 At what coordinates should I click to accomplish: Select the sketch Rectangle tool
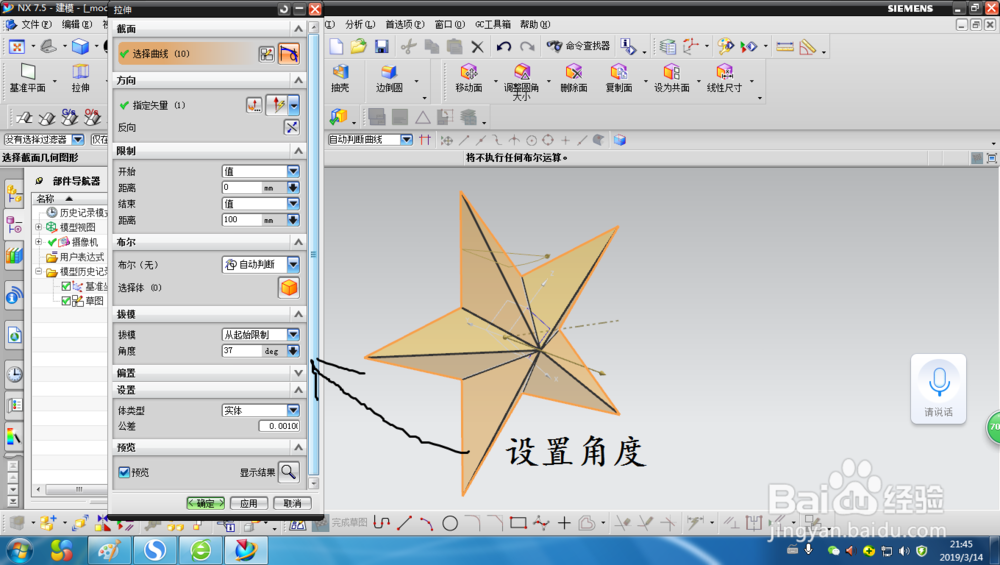point(518,524)
